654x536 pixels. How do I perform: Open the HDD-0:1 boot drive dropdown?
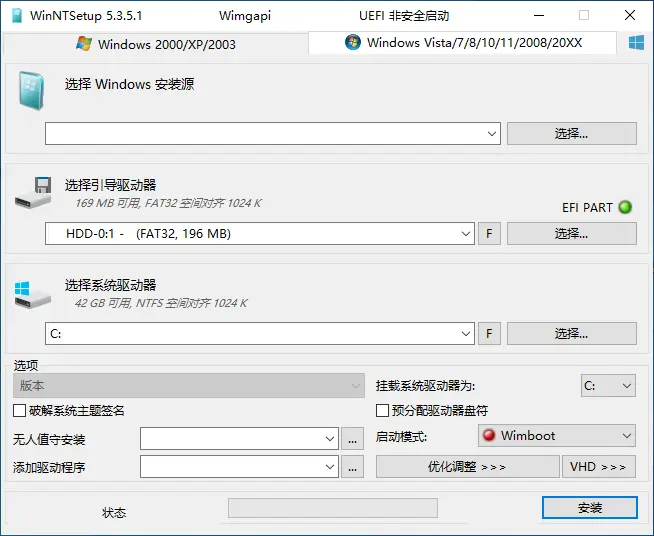(x=466, y=234)
